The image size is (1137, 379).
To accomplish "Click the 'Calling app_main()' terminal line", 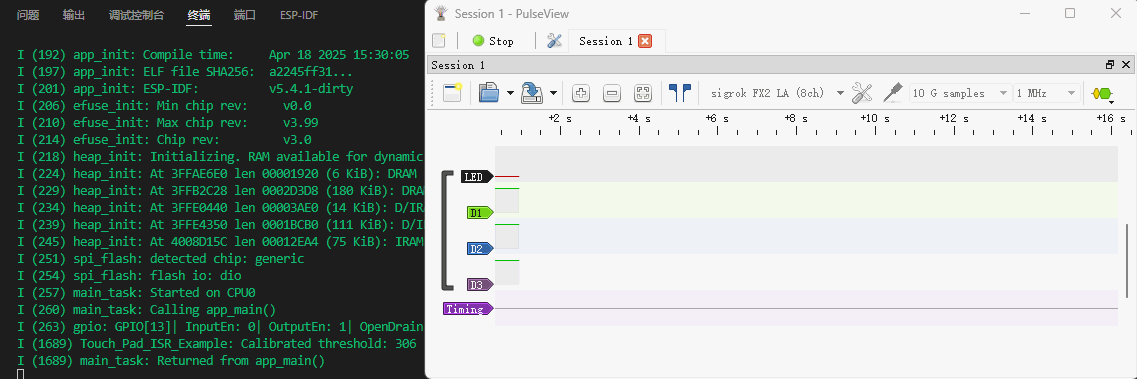I will pos(146,309).
